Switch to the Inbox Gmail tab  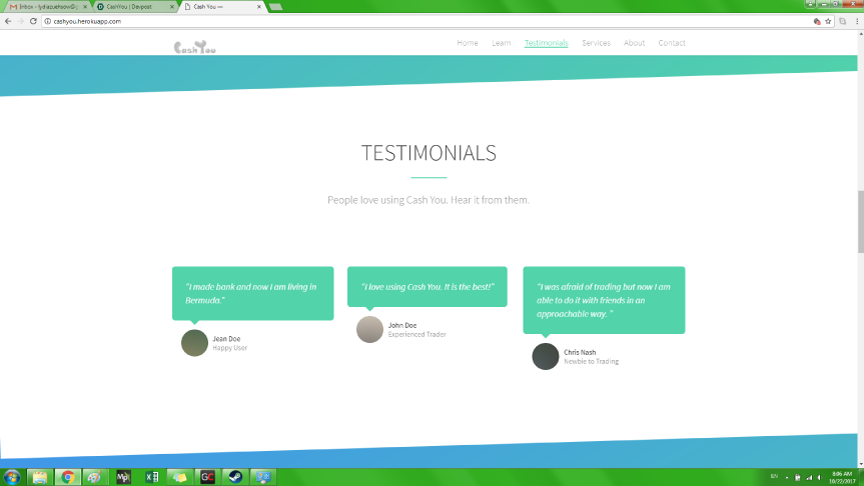pos(47,7)
